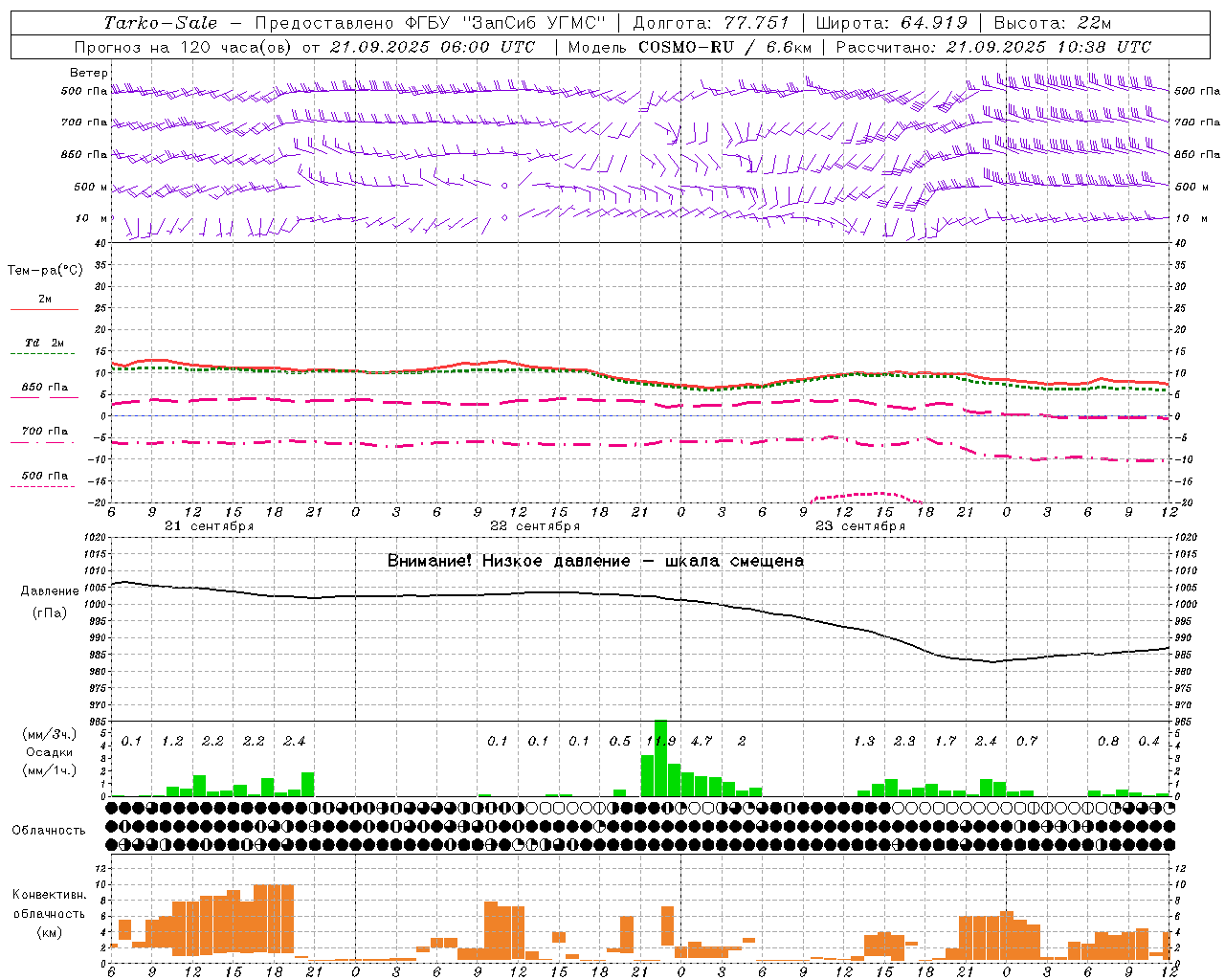Viewport: 1225px width, 980px height.
Task: Click the Модель COSMO-RU / 6.6км label
Action: [690, 47]
